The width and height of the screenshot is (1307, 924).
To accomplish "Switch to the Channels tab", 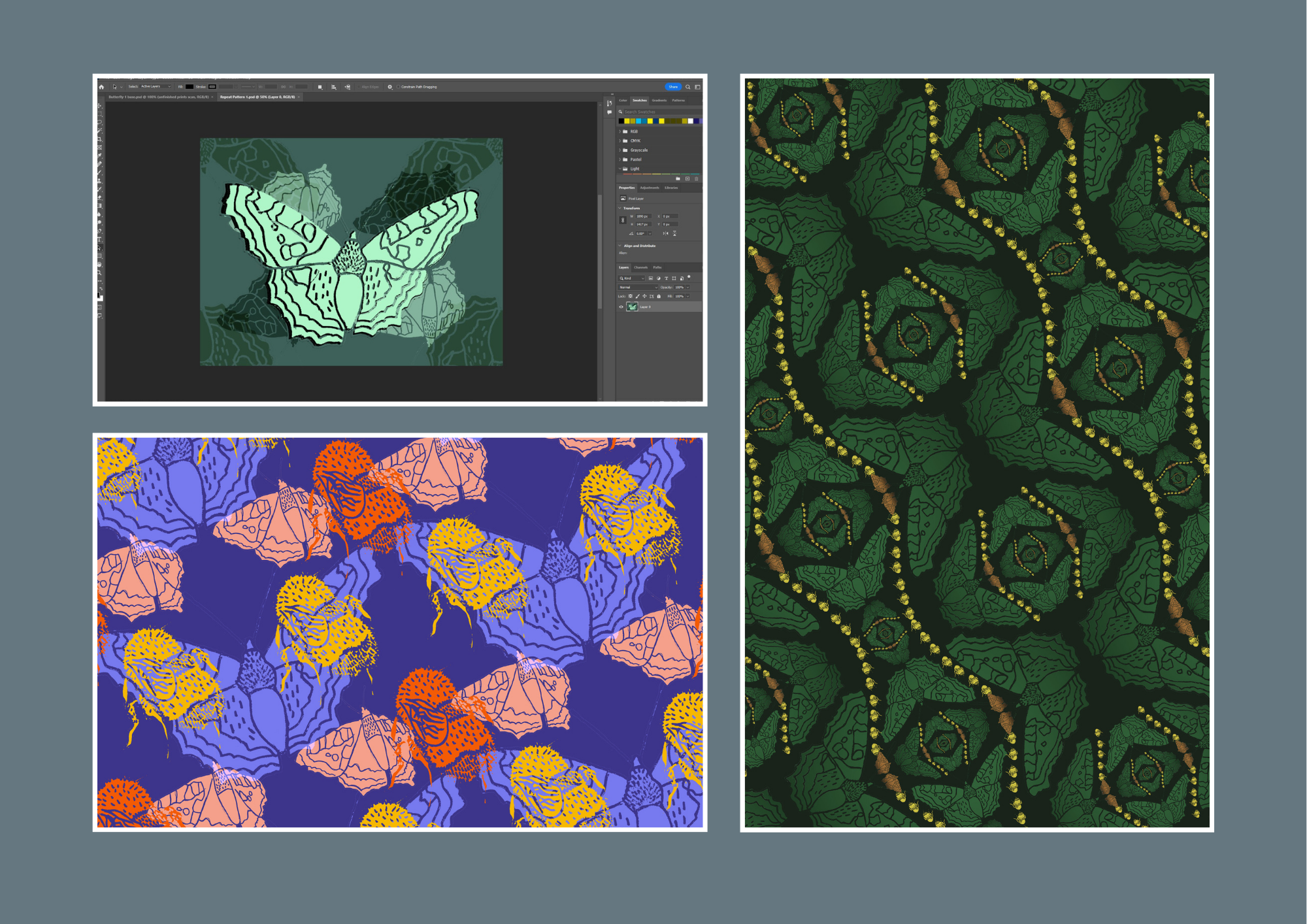I will point(640,267).
